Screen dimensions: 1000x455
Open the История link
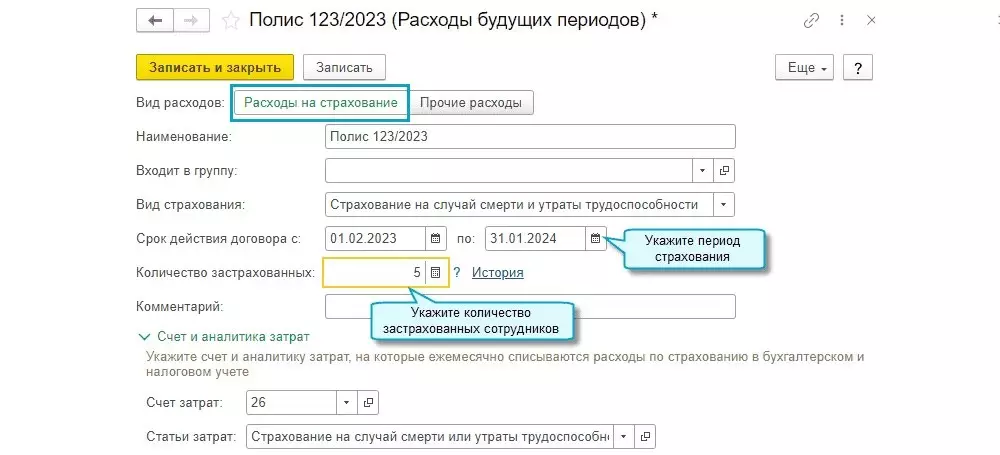coord(497,272)
